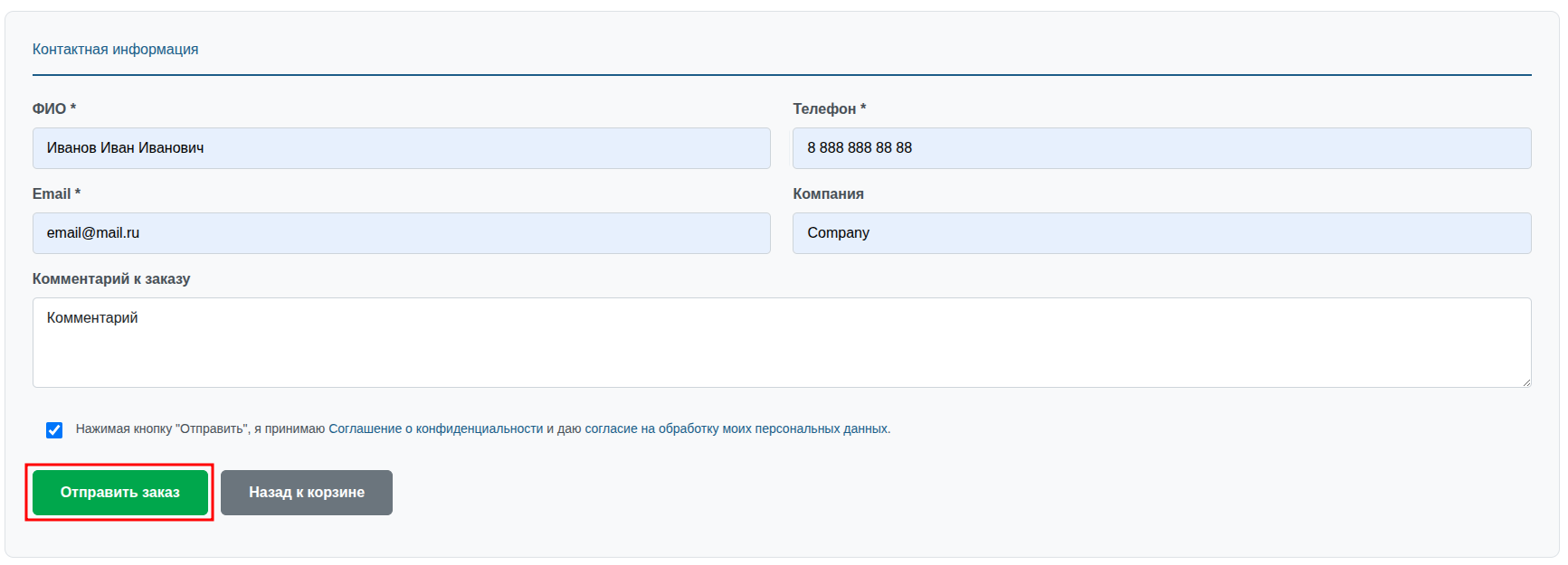The image size is (1568, 565).
Task: Click the ФИО * field label
Action: click(54, 108)
